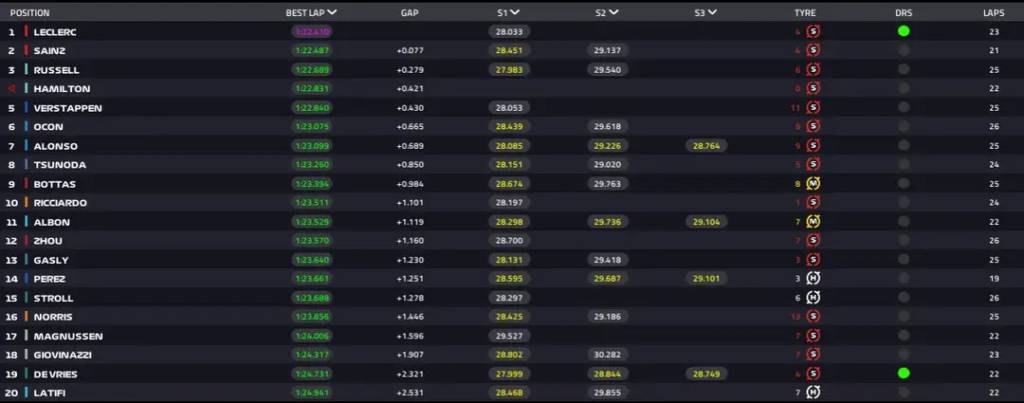
Task: Click Leclerc's green DRS indicator
Action: coord(903,31)
